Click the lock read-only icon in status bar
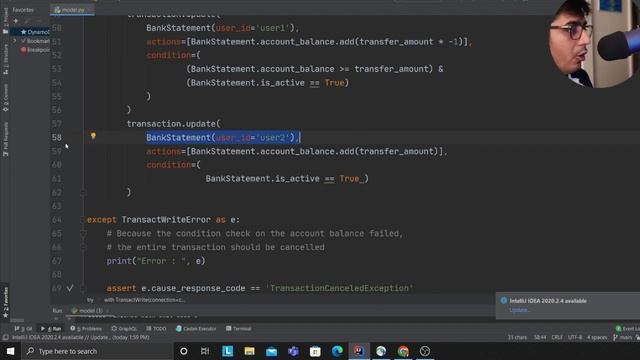Screen dimensions: 640x360 coord(637,338)
